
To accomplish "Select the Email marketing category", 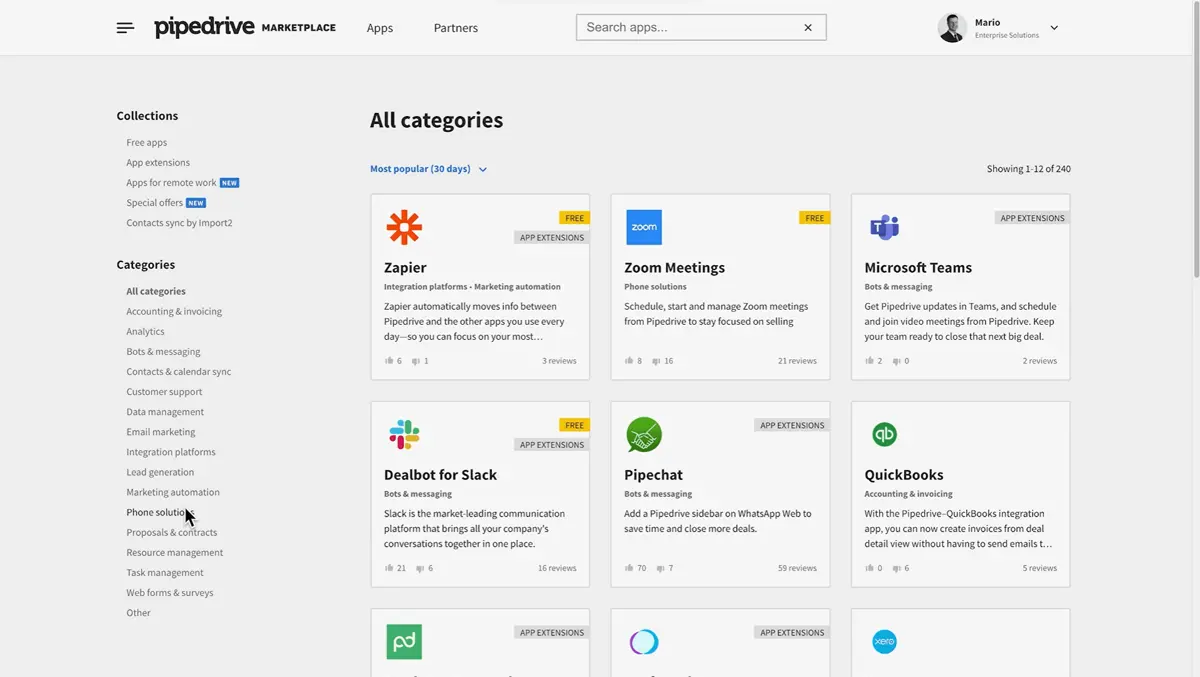I will pos(161,432).
